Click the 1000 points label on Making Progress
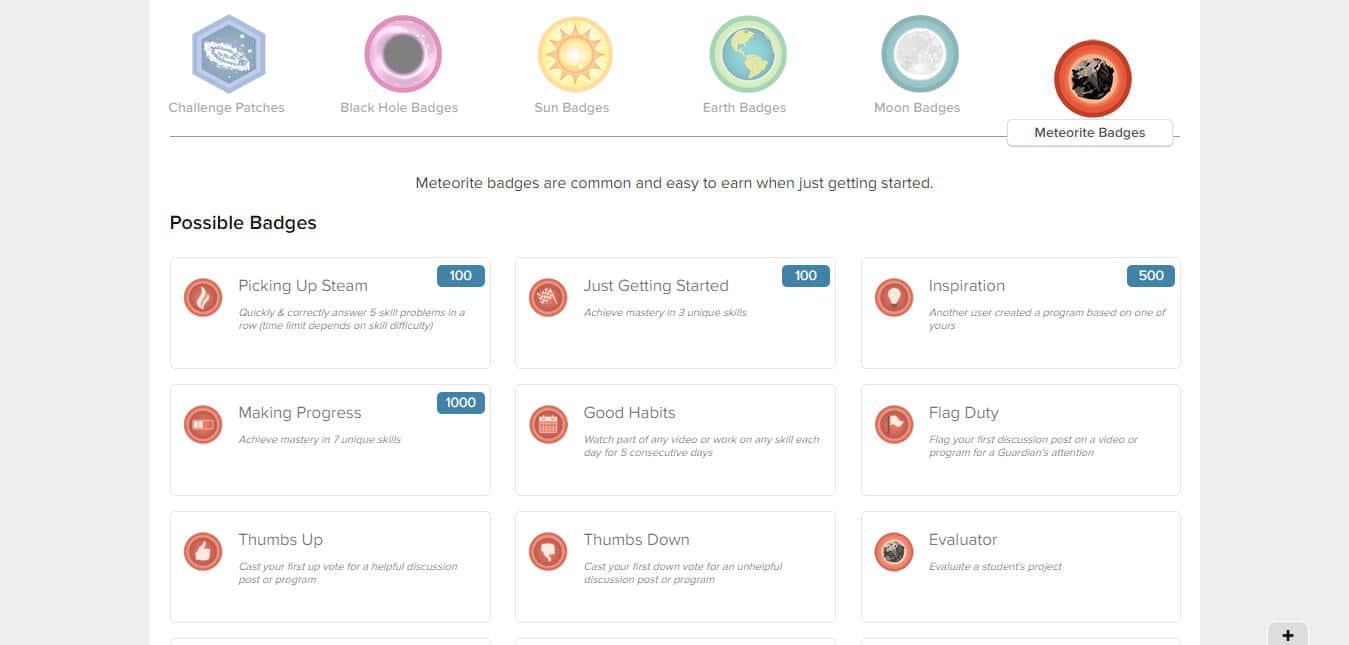Image resolution: width=1349 pixels, height=645 pixels. (461, 403)
